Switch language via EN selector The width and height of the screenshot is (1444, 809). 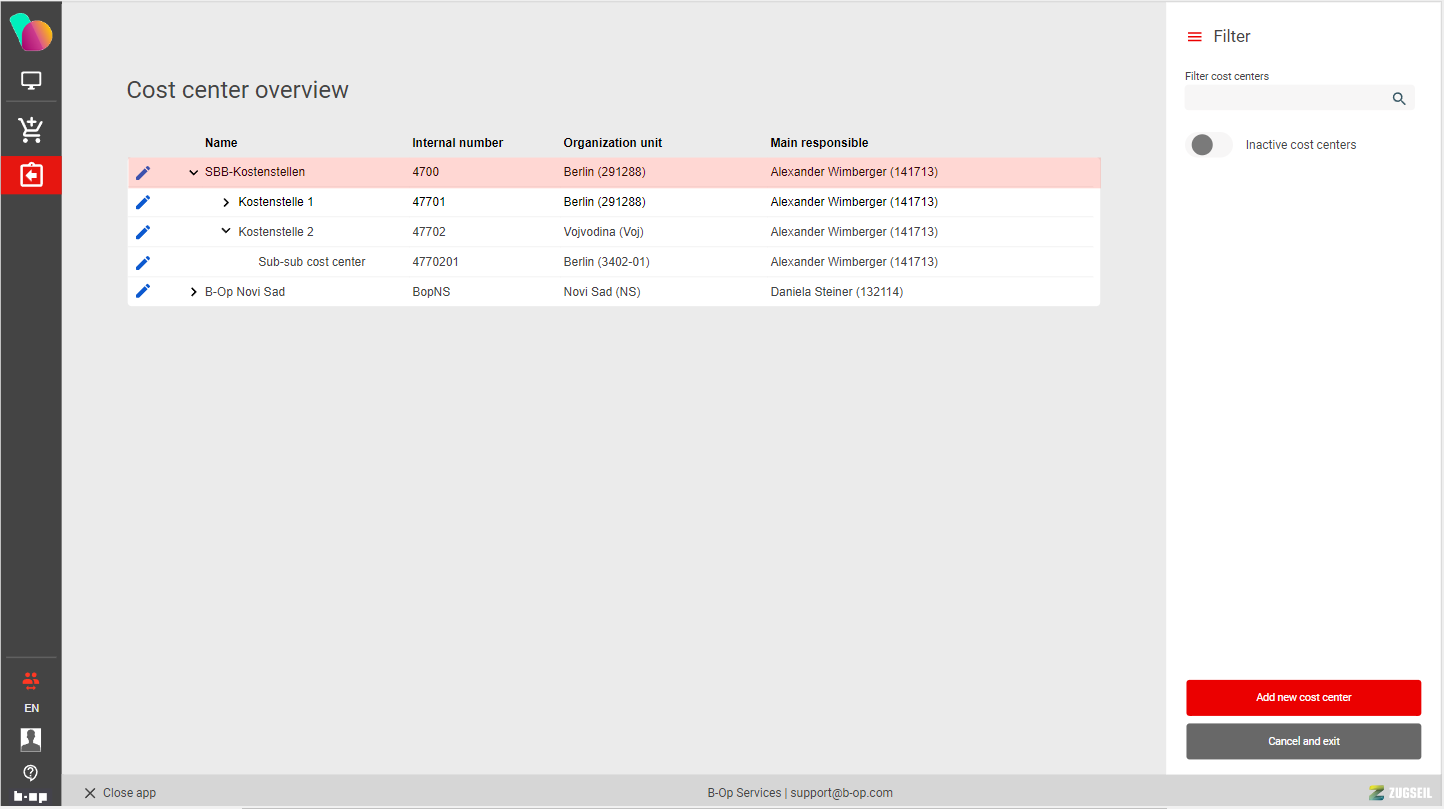tap(31, 708)
